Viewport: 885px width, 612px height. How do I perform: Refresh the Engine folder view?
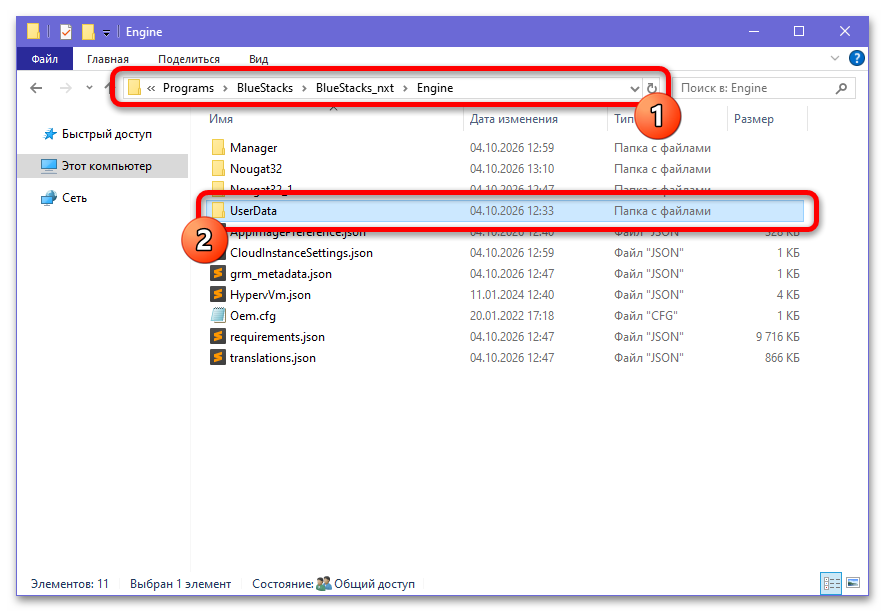(x=652, y=88)
